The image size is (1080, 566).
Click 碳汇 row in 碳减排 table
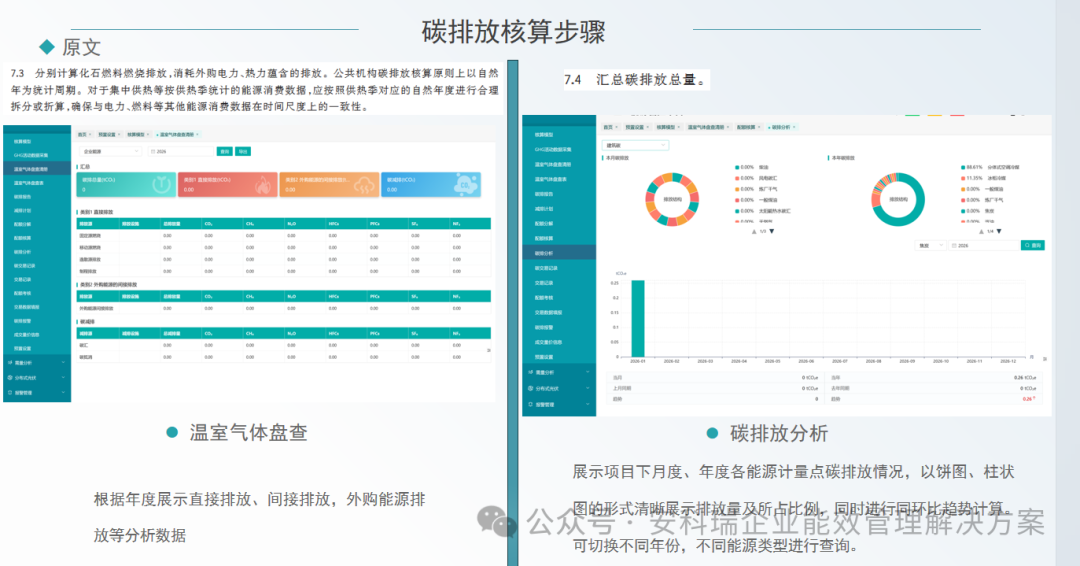pos(283,345)
